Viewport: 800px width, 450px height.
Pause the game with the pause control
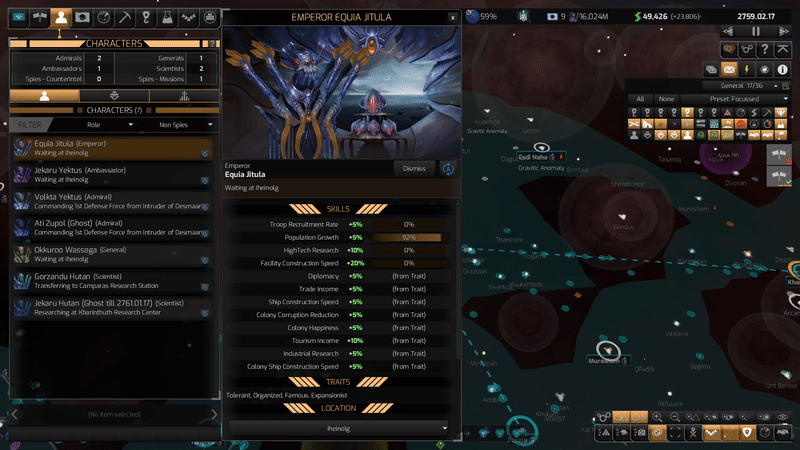[x=756, y=31]
